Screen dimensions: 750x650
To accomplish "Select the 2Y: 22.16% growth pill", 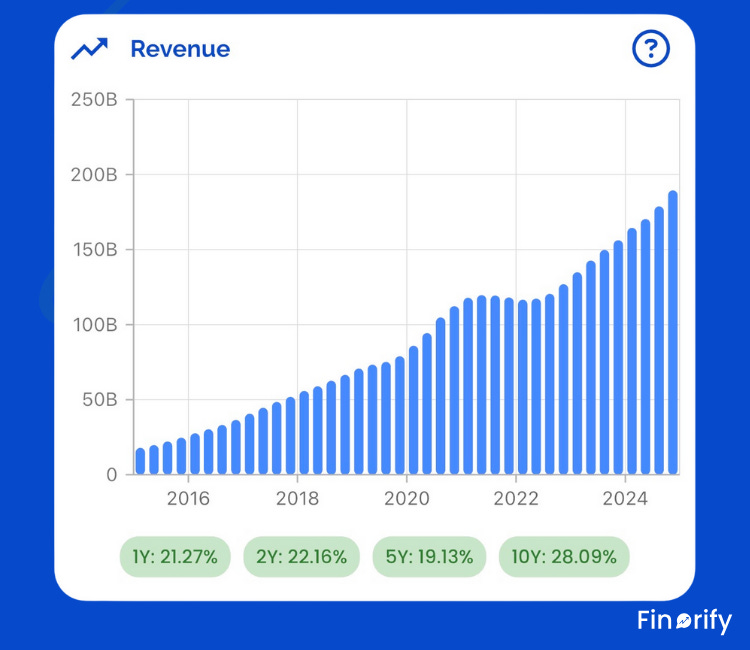I will pos(301,557).
